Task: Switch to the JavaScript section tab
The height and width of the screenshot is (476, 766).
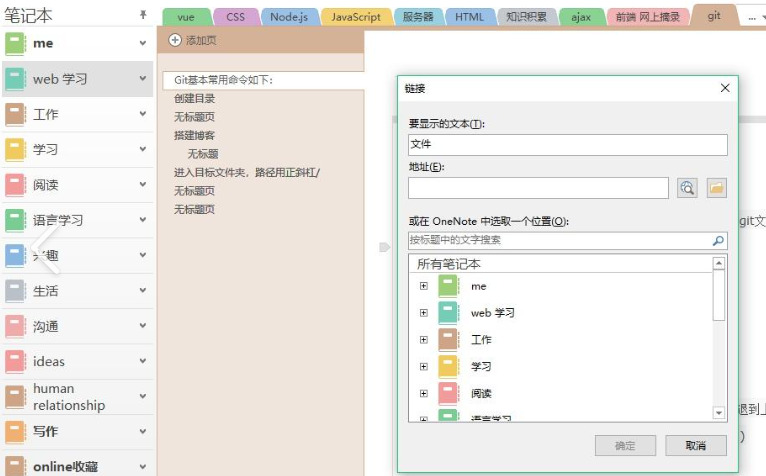Action: tap(356, 17)
